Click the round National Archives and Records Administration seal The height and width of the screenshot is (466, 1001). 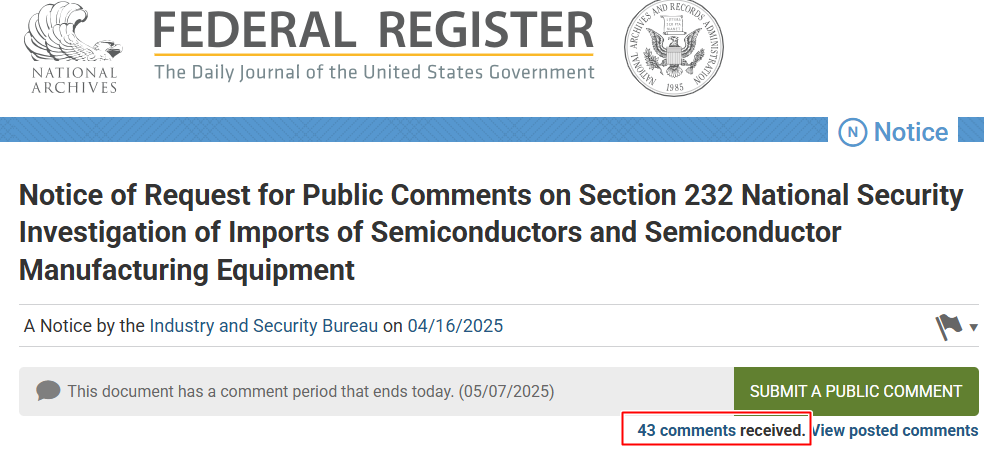click(x=674, y=49)
